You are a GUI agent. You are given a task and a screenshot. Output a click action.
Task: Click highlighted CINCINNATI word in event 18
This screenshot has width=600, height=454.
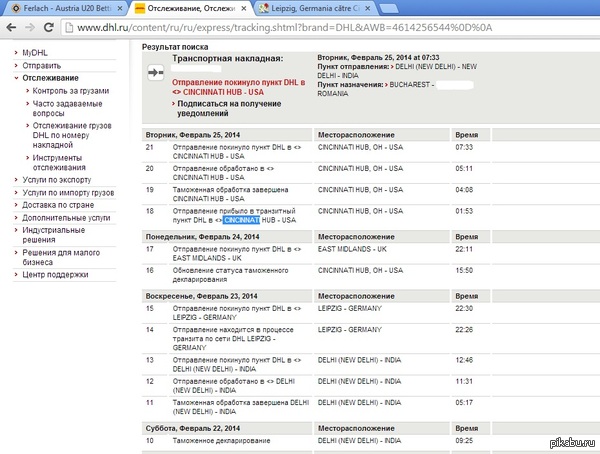(x=241, y=220)
